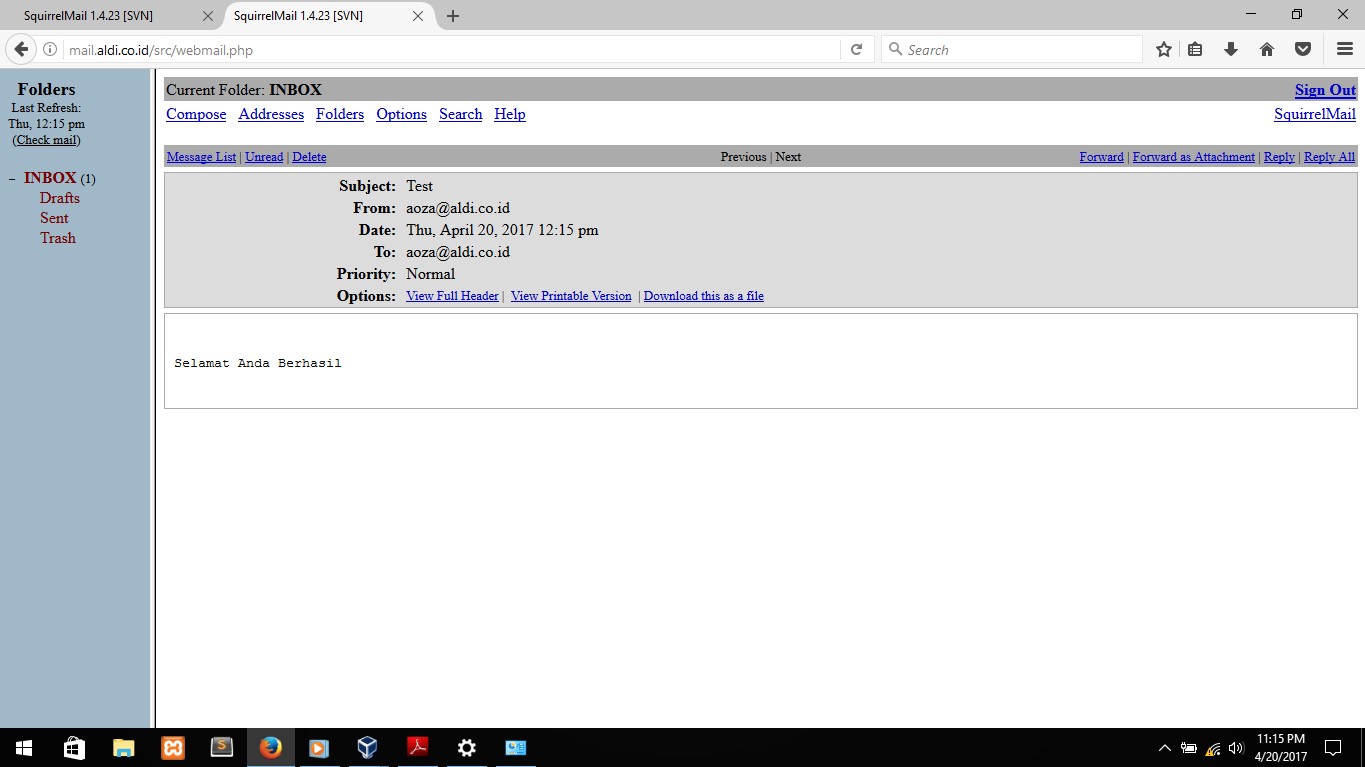This screenshot has height=767, width=1365.
Task: Open site information icon in address bar
Action: tap(50, 50)
